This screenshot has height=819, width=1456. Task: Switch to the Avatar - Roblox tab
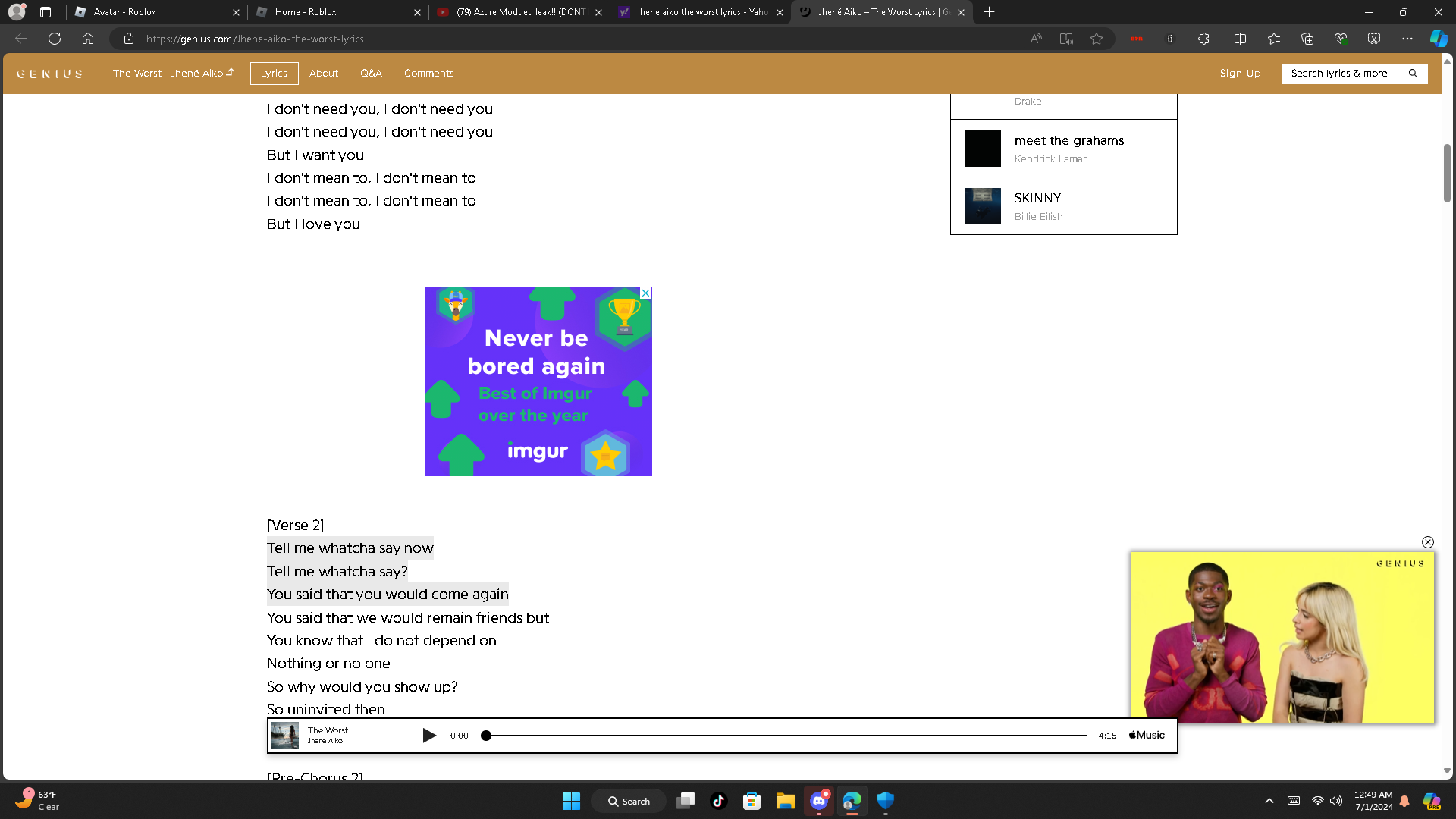[157, 12]
